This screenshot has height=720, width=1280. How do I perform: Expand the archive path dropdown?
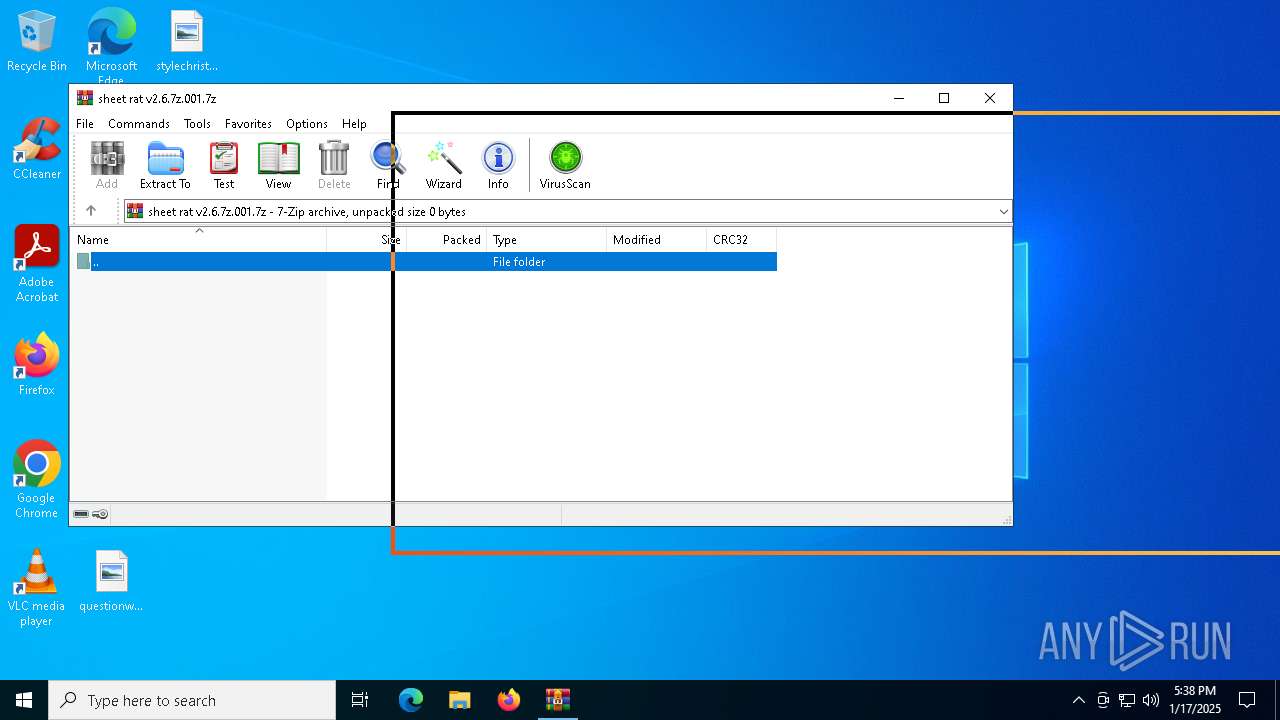click(1003, 211)
